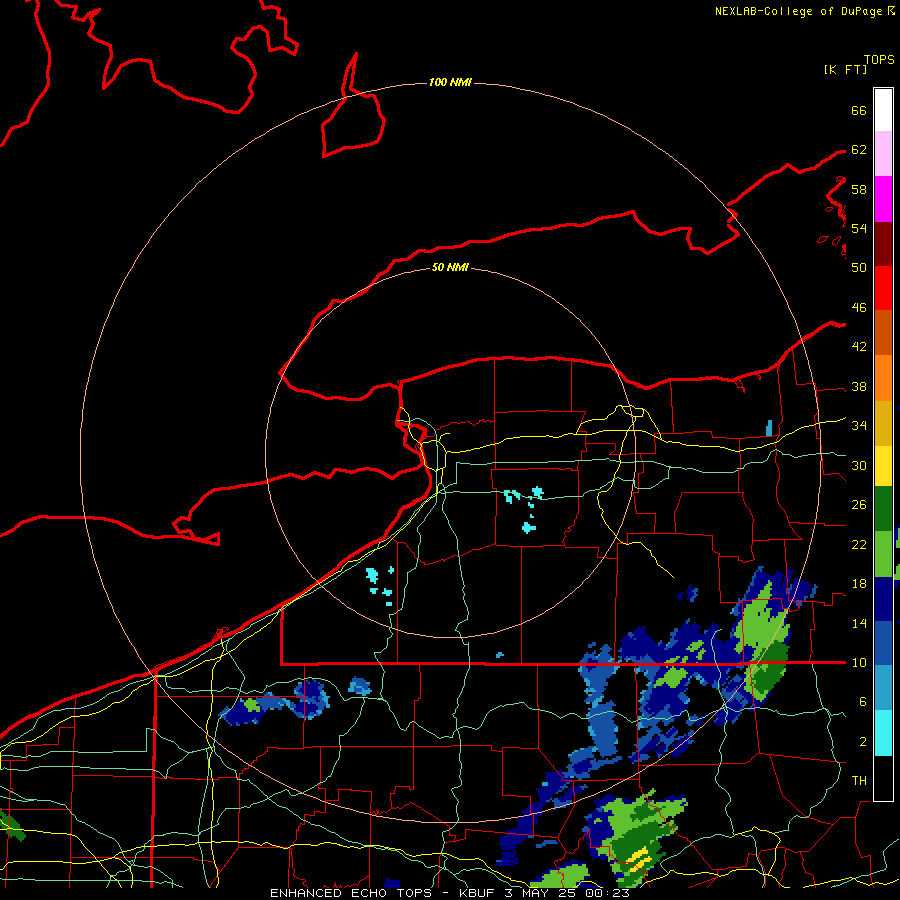Click the "50 NMI" range ring label
Screen dimensions: 900x900
tap(450, 267)
